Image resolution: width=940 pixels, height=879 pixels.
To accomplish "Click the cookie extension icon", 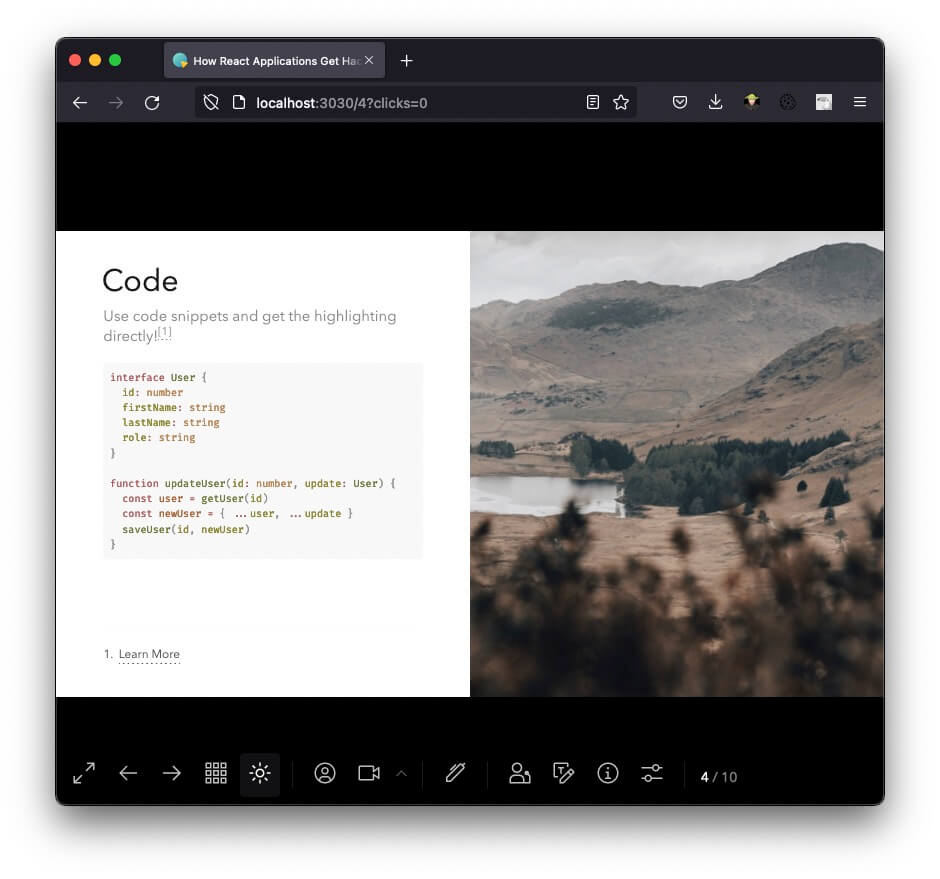I will pos(788,103).
